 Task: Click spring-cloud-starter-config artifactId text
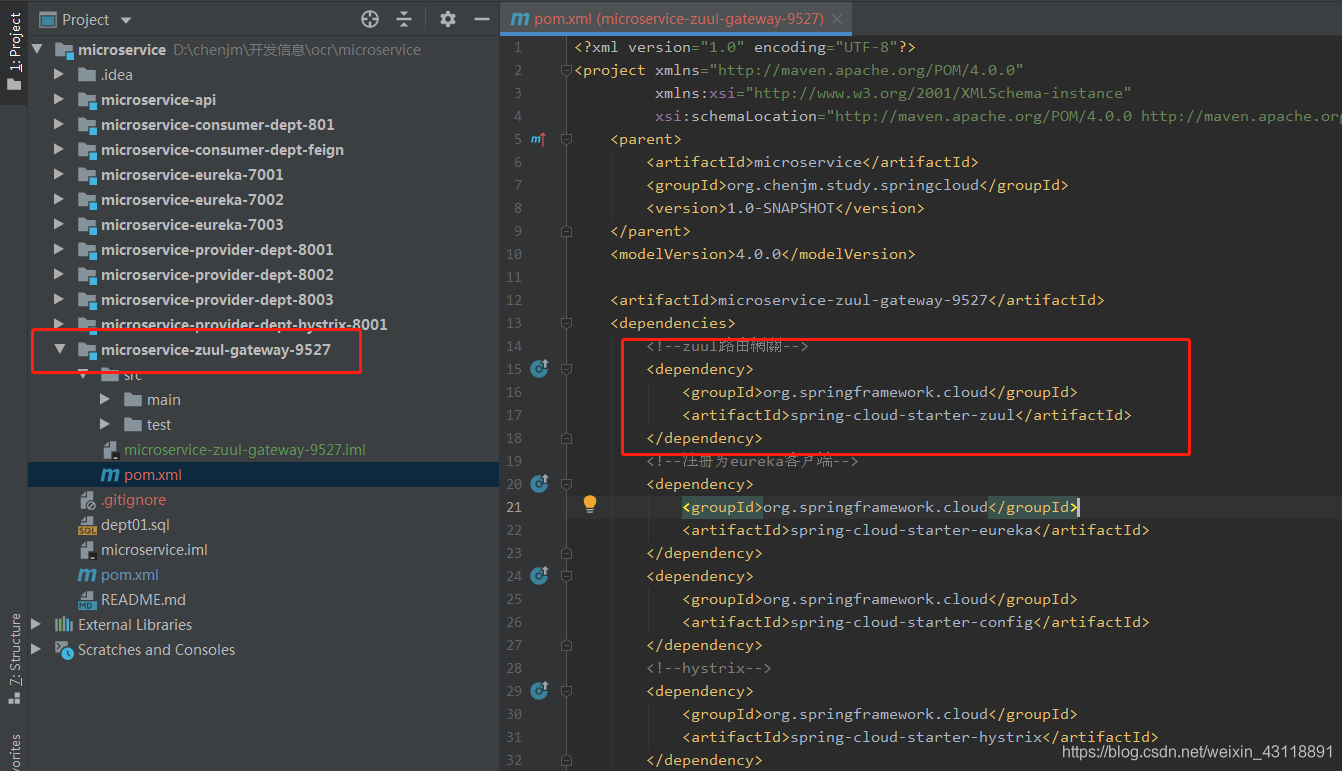pos(912,622)
